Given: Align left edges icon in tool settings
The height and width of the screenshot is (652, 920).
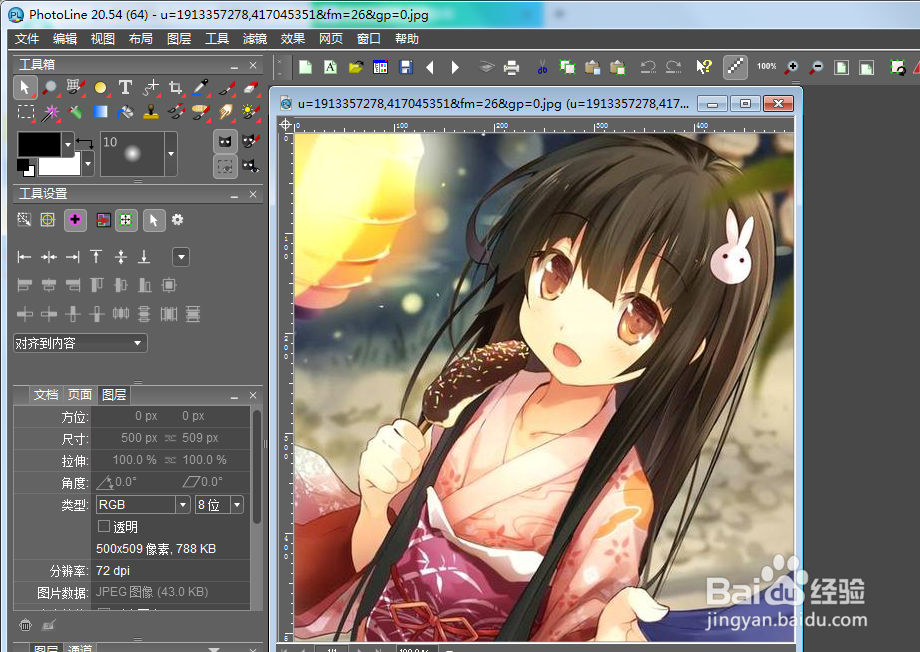Looking at the screenshot, I should [x=24, y=256].
